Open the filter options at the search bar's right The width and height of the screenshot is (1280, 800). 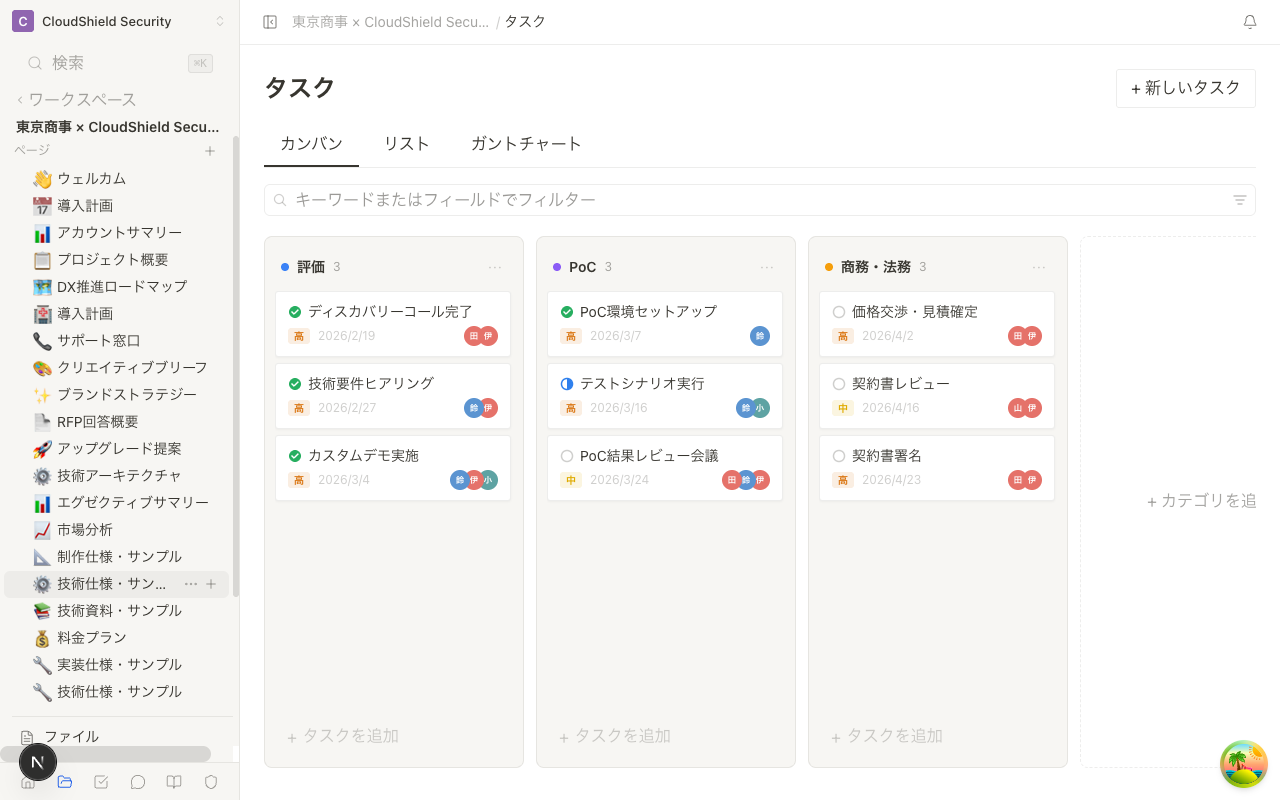(x=1239, y=200)
